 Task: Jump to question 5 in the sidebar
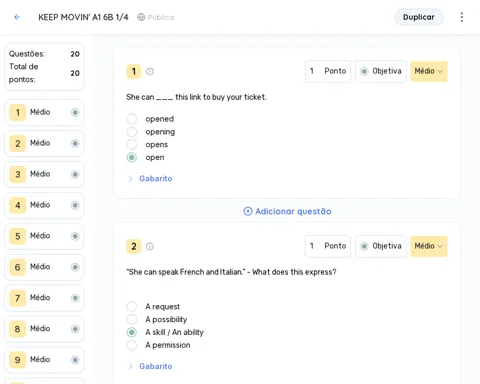pos(44,236)
